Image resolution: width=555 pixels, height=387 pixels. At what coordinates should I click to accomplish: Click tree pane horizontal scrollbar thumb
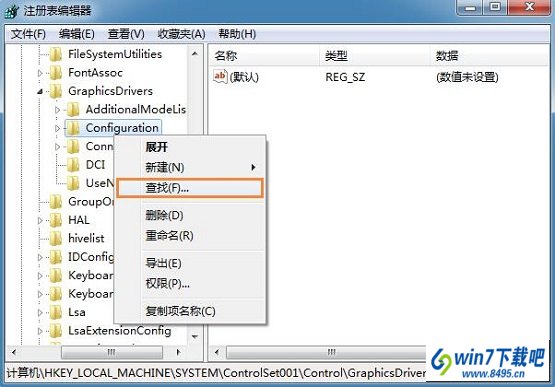click(x=112, y=352)
